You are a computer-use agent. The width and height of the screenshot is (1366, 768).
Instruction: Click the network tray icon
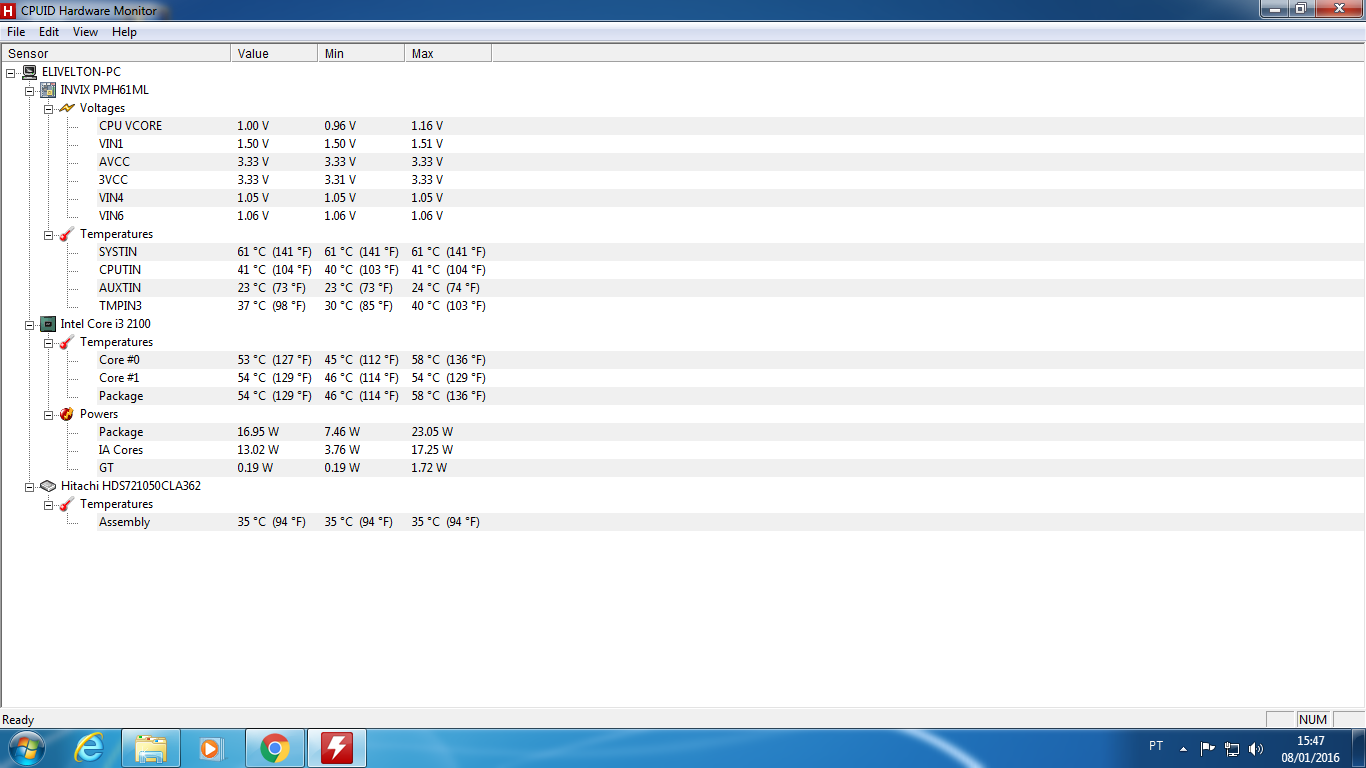click(x=1232, y=748)
